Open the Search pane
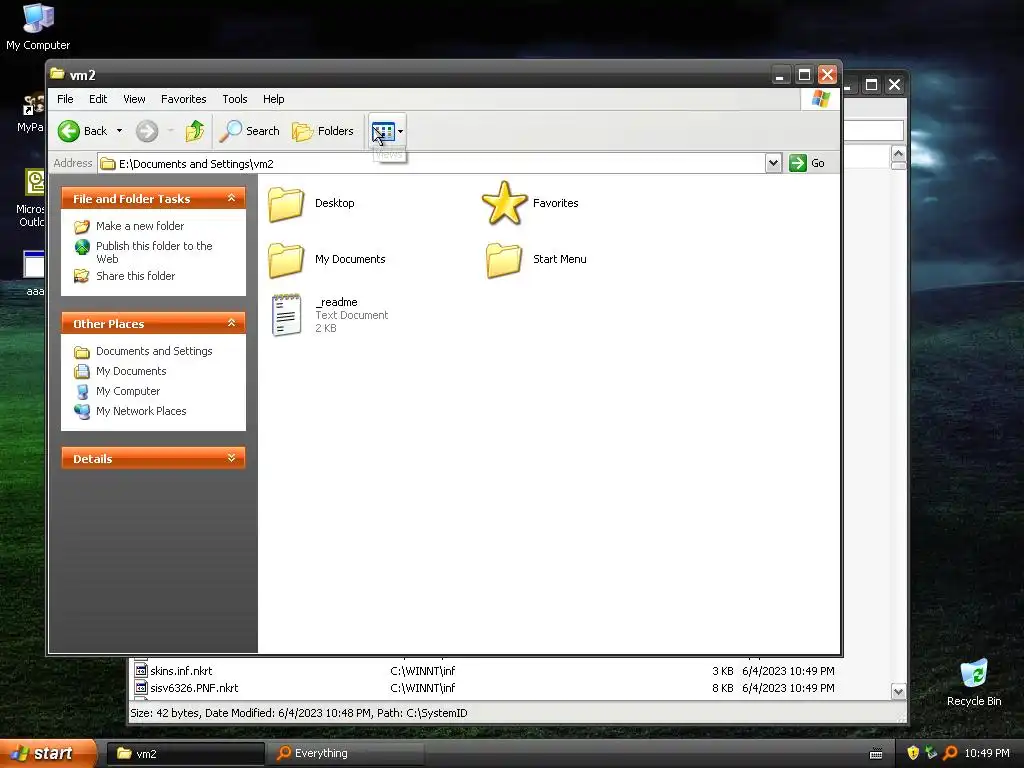The width and height of the screenshot is (1024, 768). (249, 131)
